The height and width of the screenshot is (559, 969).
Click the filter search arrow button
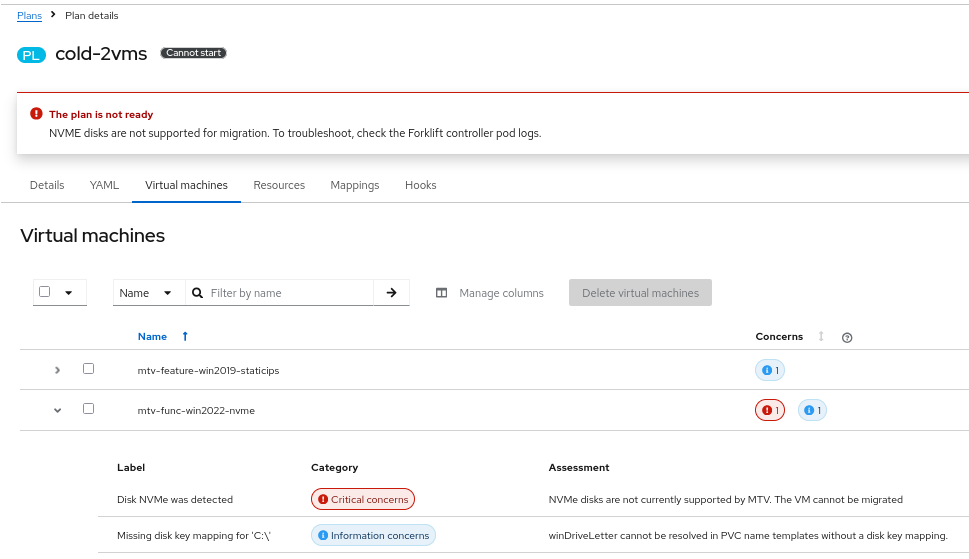[x=391, y=293]
